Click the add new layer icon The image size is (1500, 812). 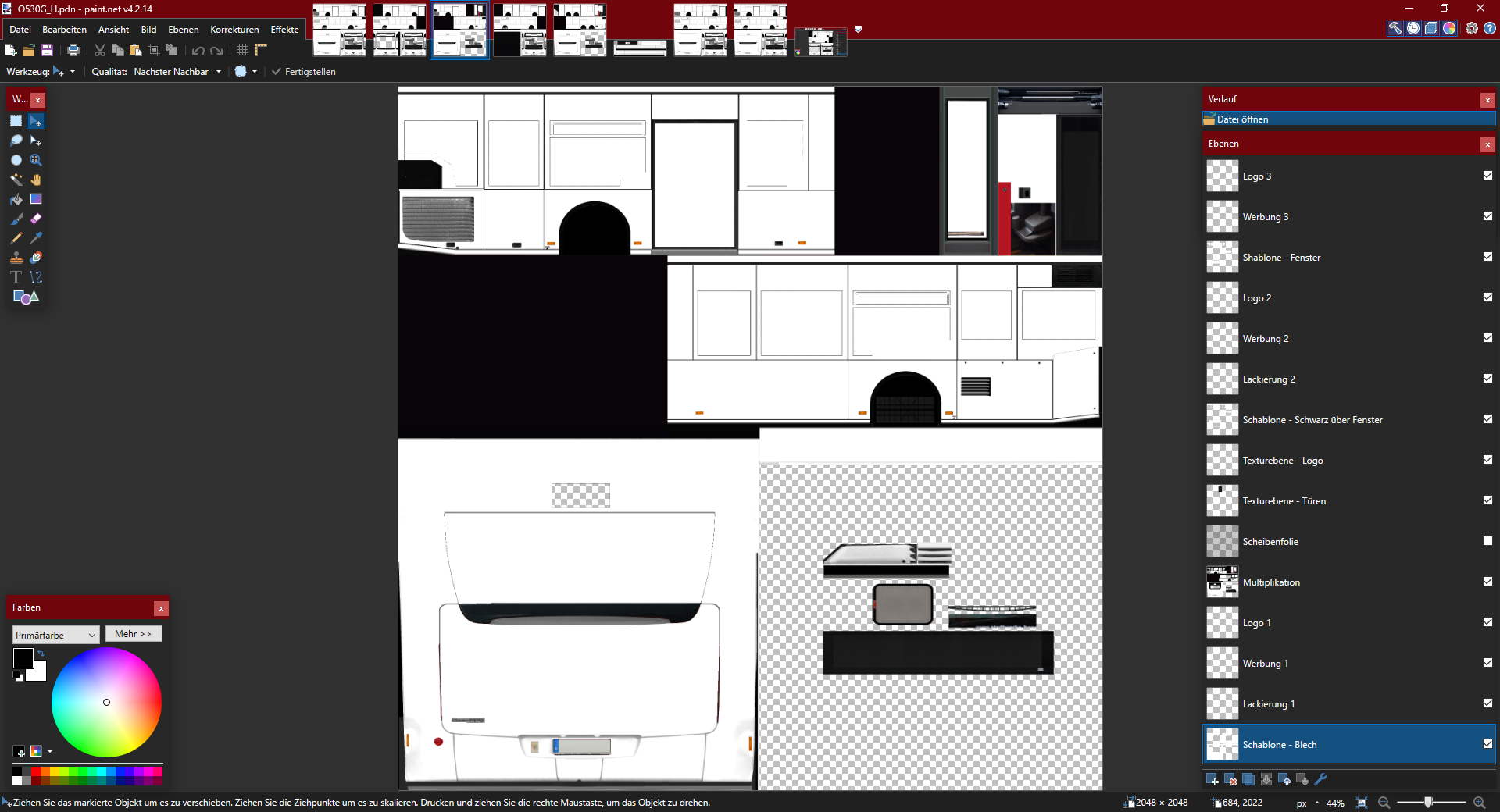click(x=1212, y=779)
